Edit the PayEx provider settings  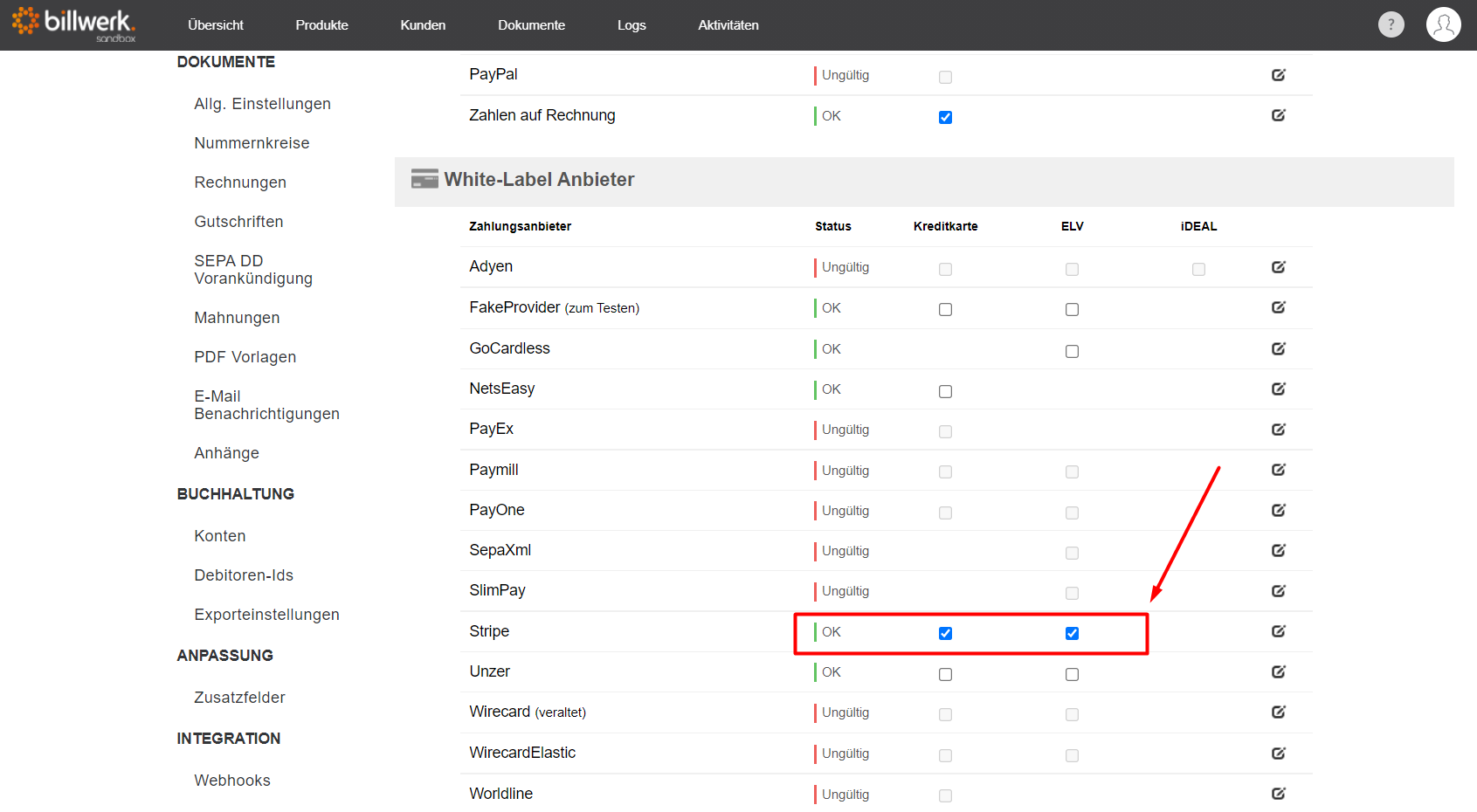point(1279,429)
